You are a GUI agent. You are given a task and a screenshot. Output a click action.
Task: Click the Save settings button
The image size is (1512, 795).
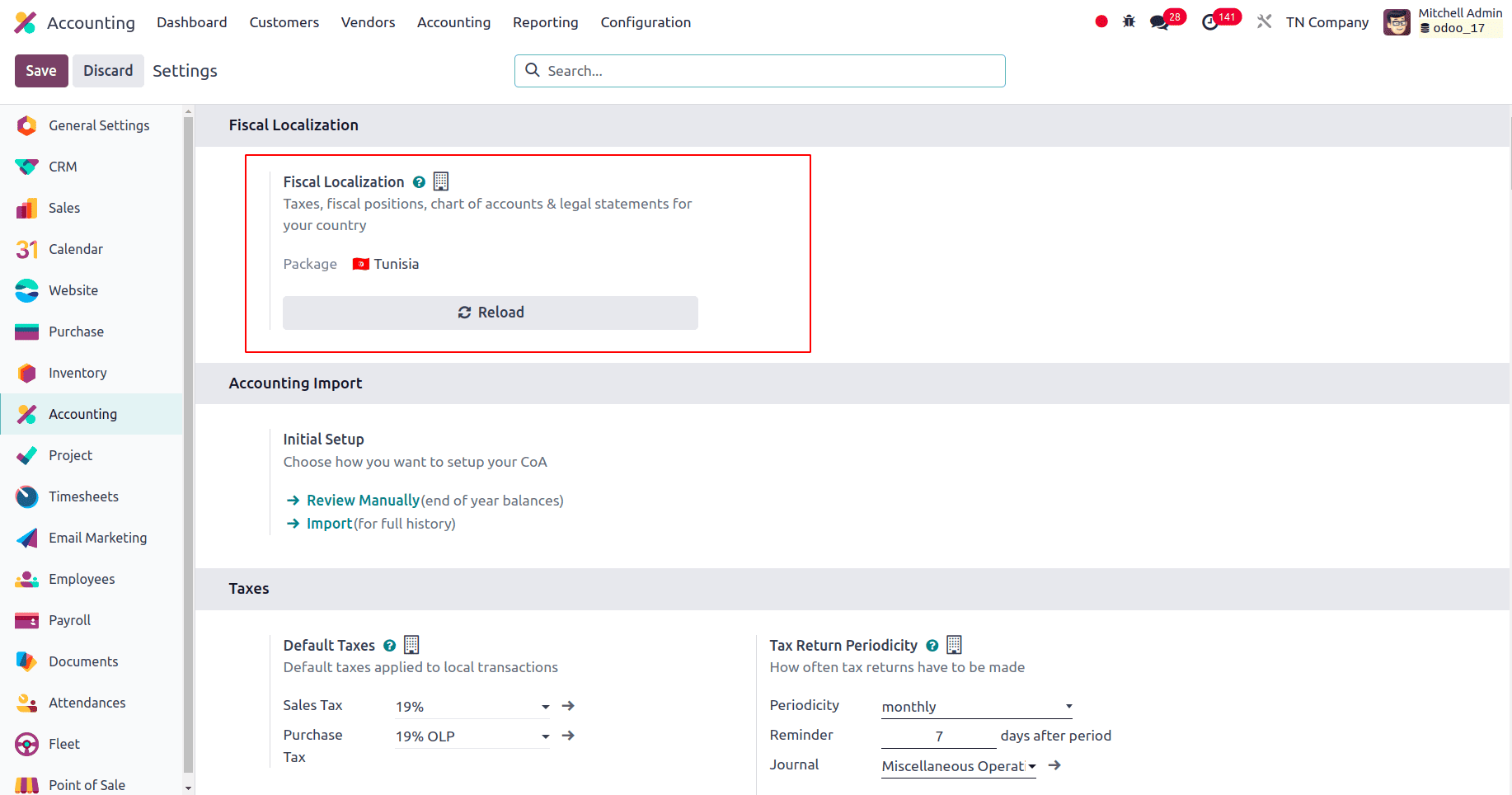coord(41,71)
